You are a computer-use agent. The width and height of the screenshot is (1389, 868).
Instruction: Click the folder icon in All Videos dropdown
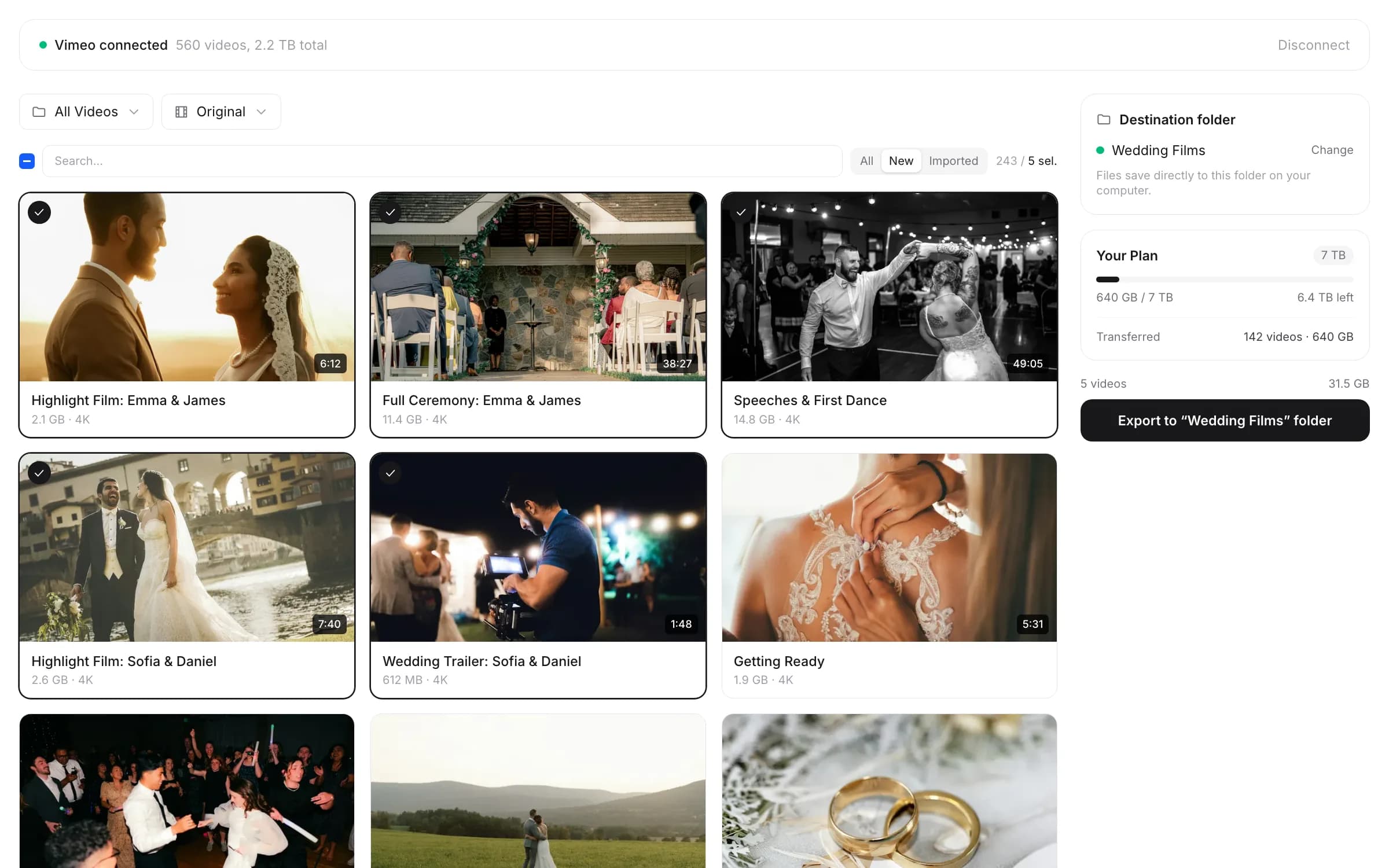click(39, 112)
